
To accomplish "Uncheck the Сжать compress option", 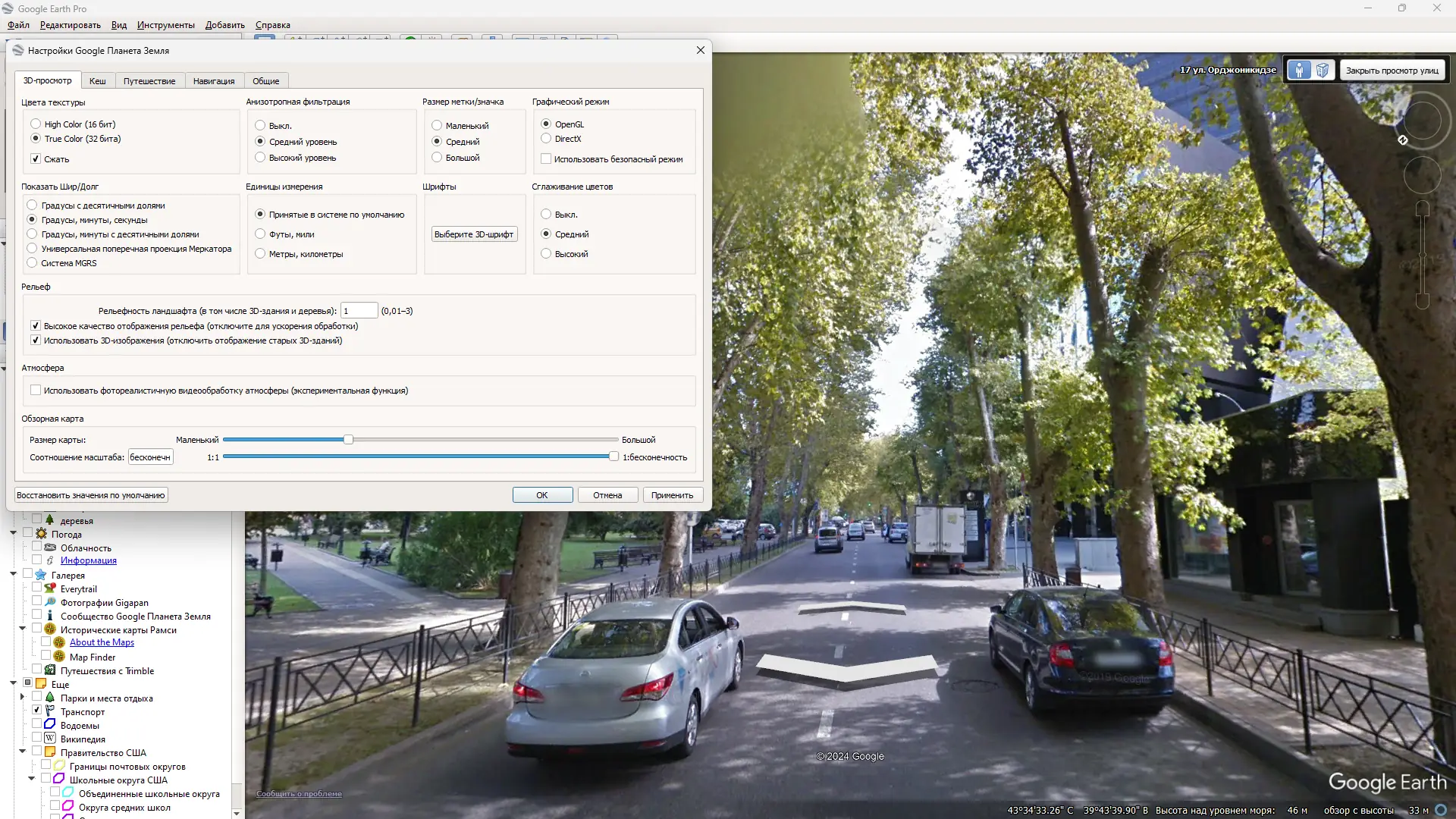I will pyautogui.click(x=36, y=159).
